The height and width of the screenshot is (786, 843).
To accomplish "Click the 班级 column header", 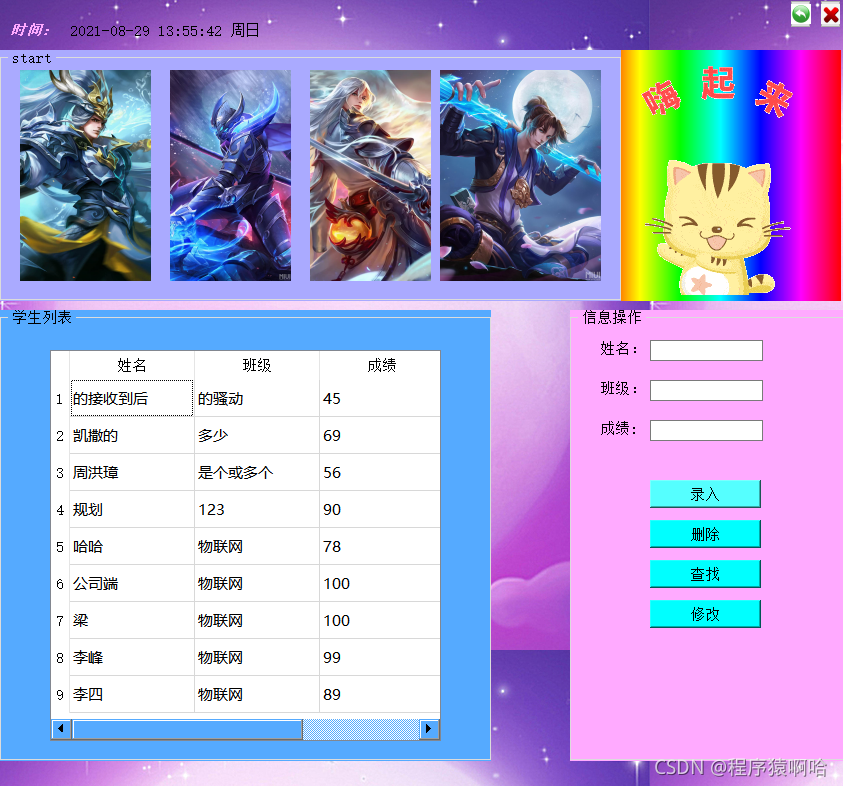I will (257, 365).
